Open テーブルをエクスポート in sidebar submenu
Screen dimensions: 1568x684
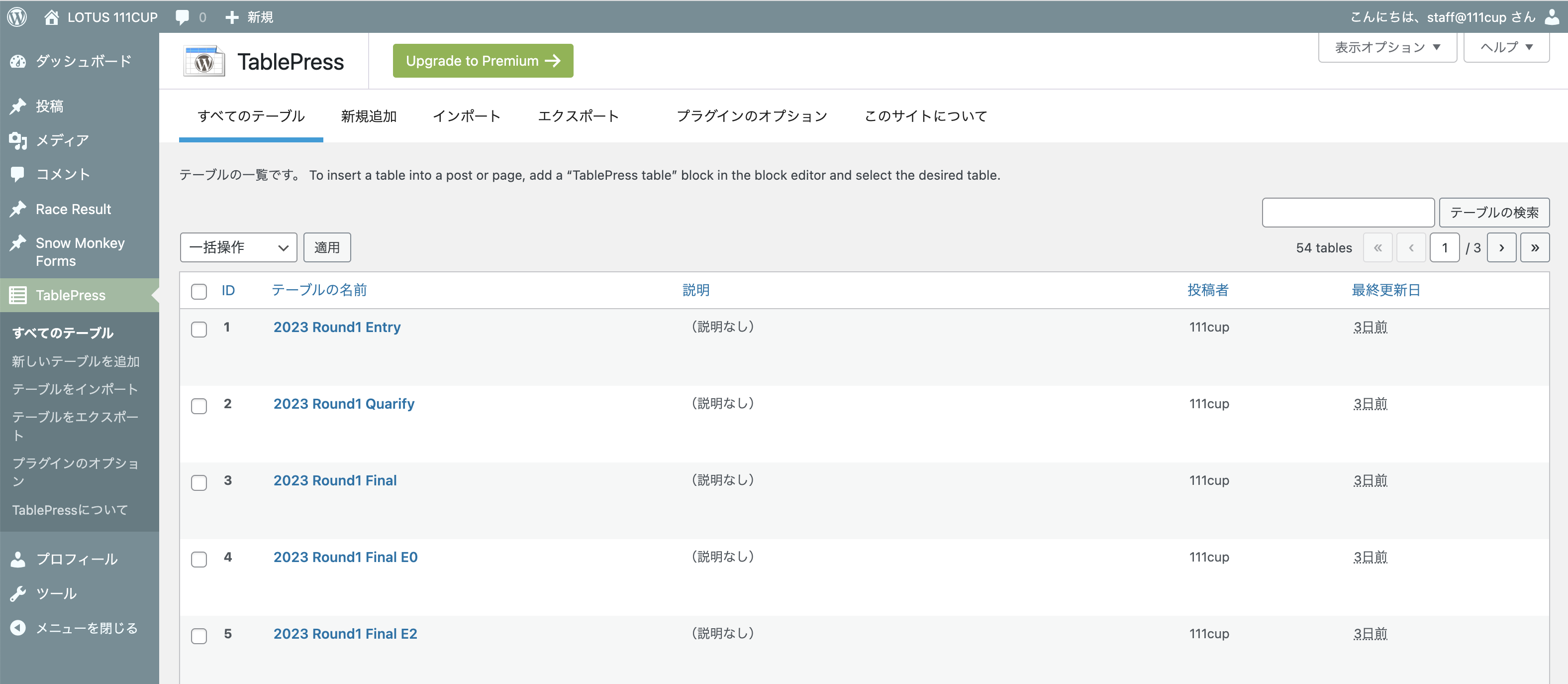coord(76,426)
